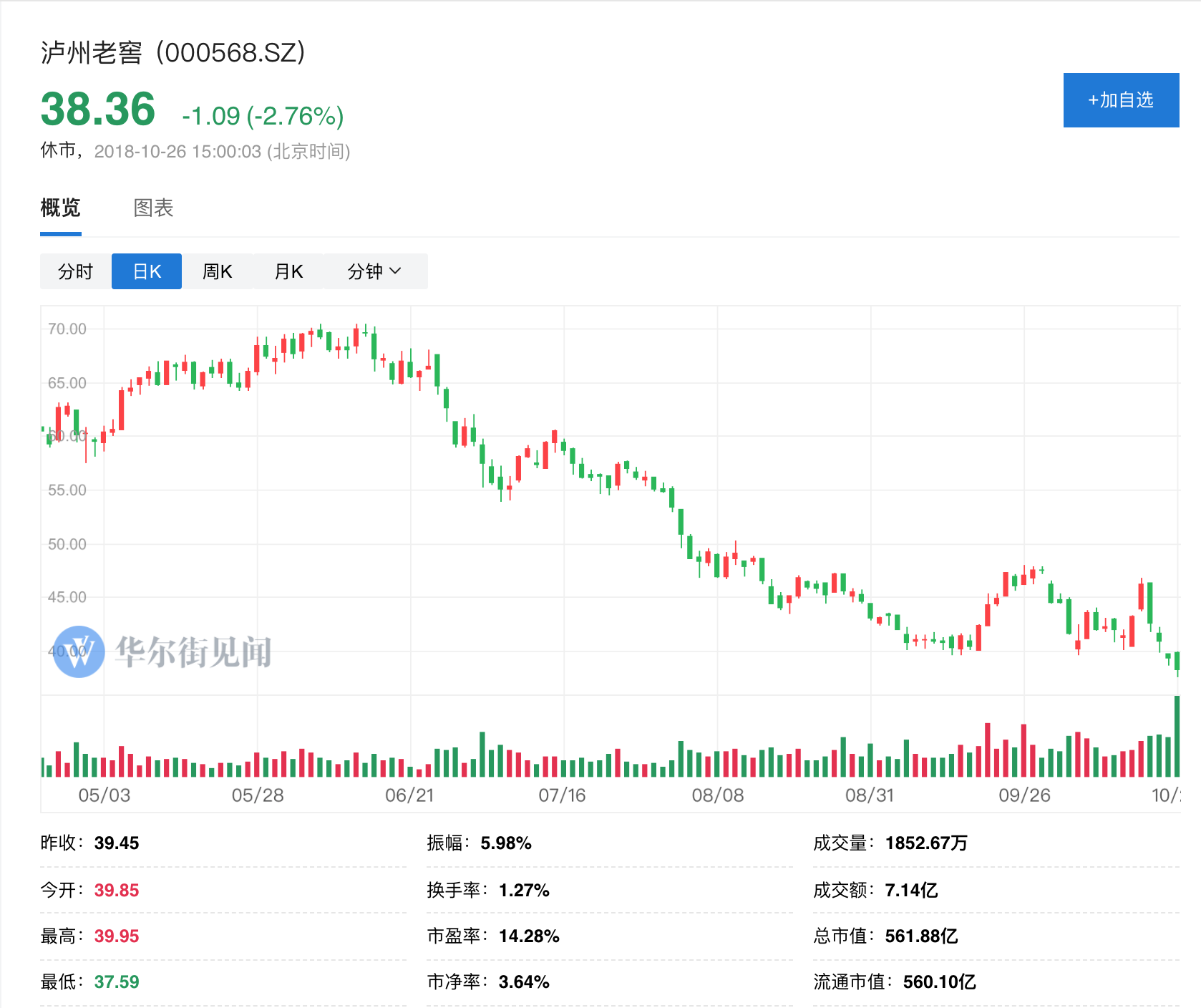Image resolution: width=1201 pixels, height=1008 pixels.
Task: Click the 最低 value 37.59
Action: (x=117, y=982)
